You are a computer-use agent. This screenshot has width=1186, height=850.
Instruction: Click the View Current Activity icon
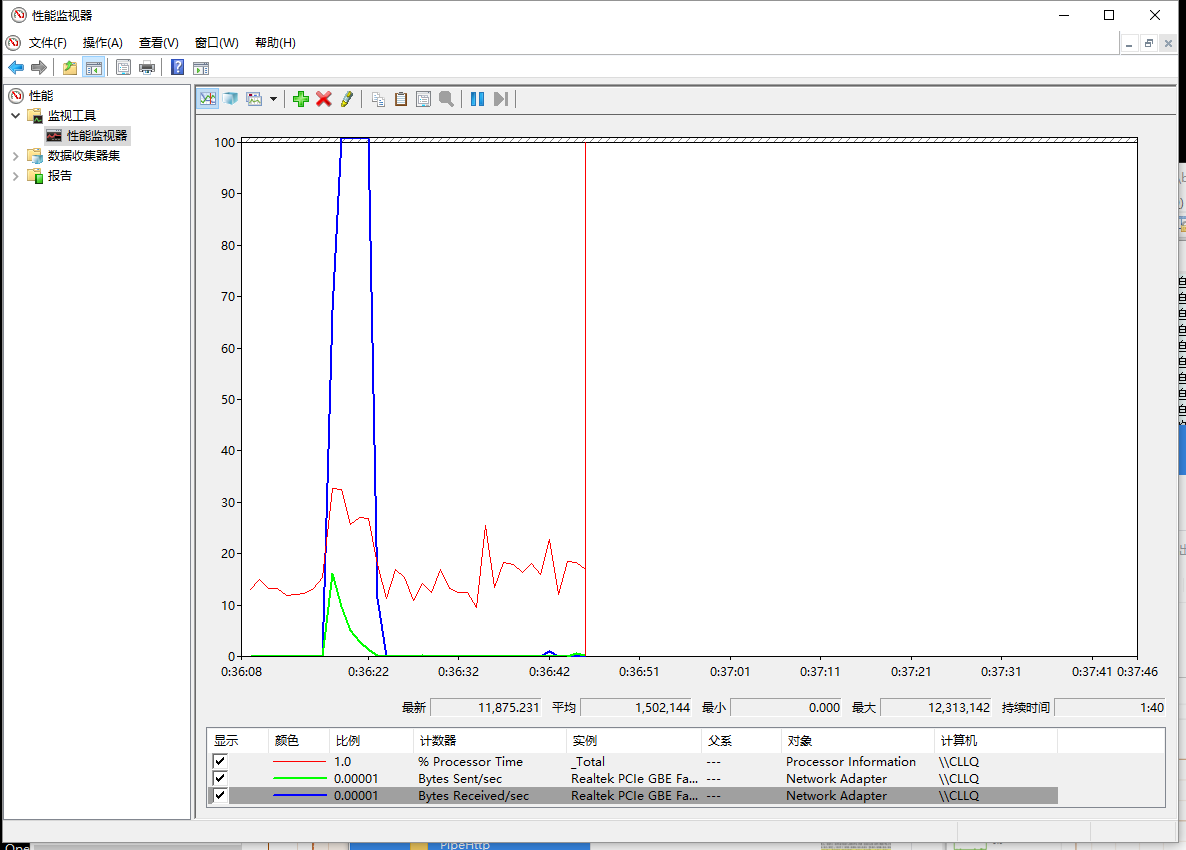coord(208,98)
